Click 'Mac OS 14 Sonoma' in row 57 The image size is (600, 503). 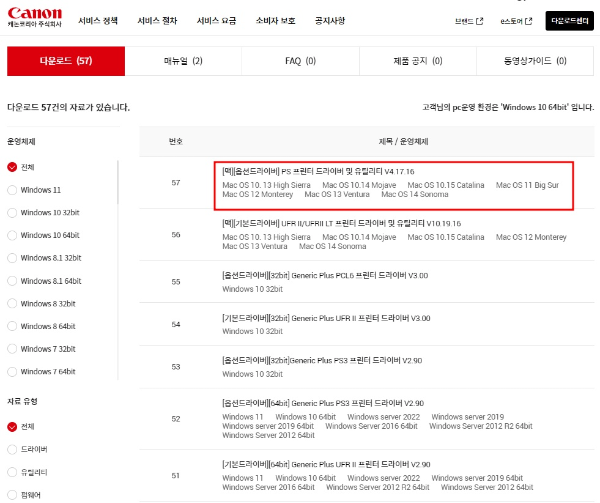414,194
